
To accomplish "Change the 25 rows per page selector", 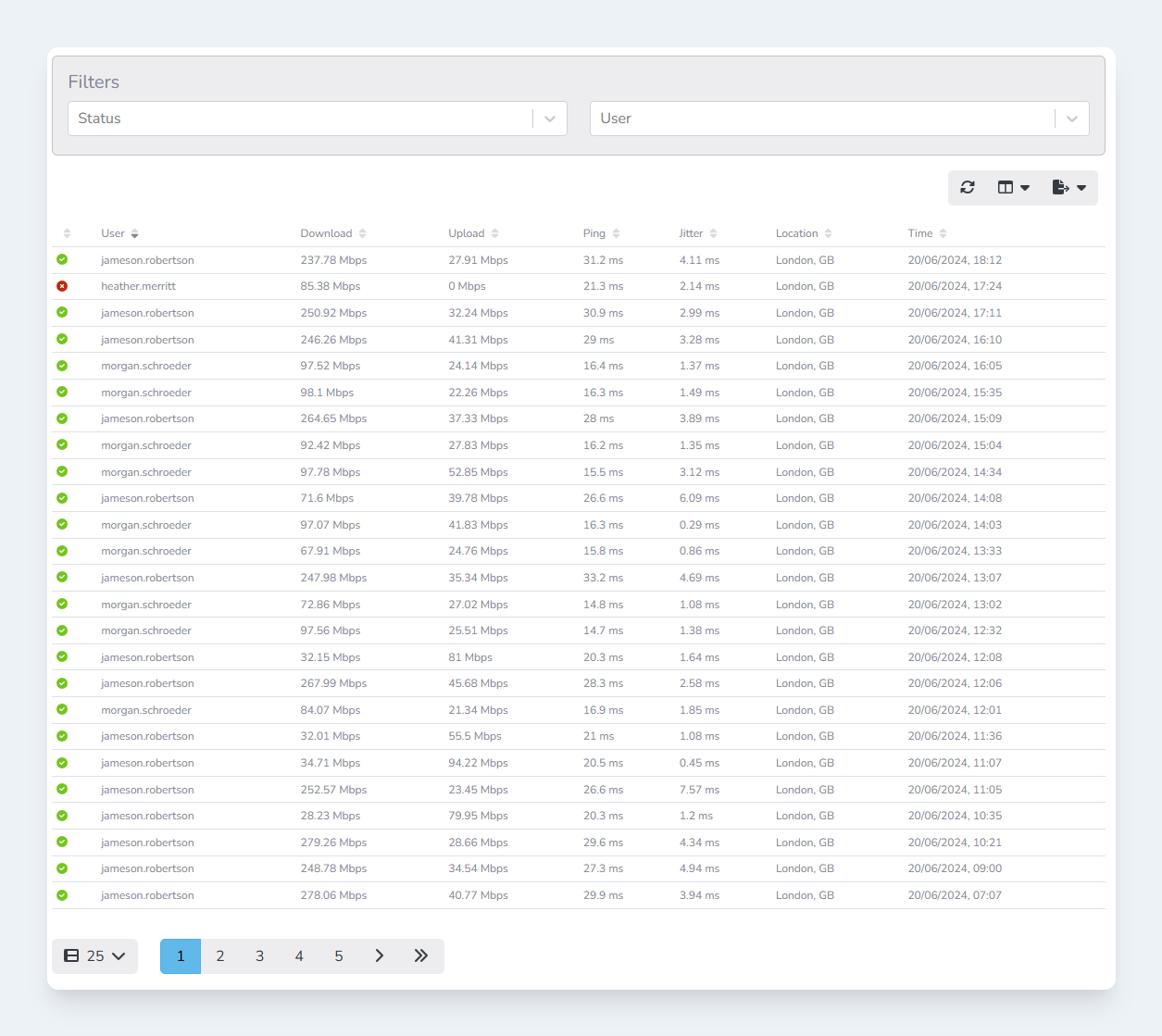I will (94, 956).
